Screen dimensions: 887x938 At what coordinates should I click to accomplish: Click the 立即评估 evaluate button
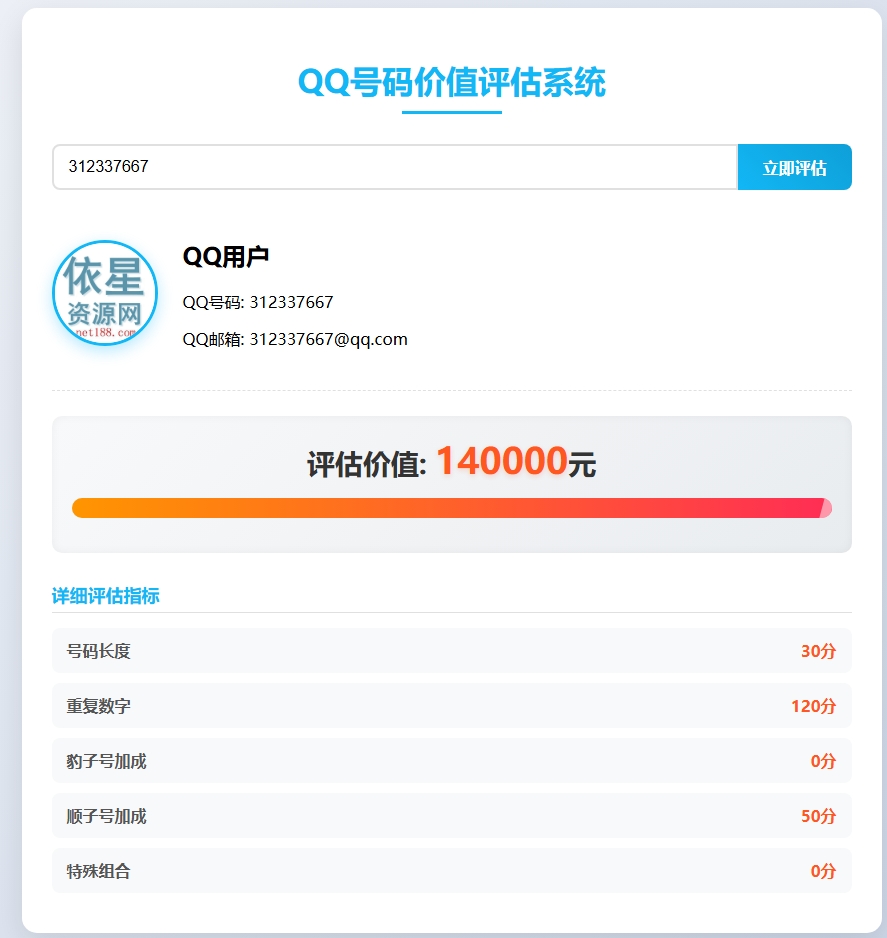[x=794, y=167]
